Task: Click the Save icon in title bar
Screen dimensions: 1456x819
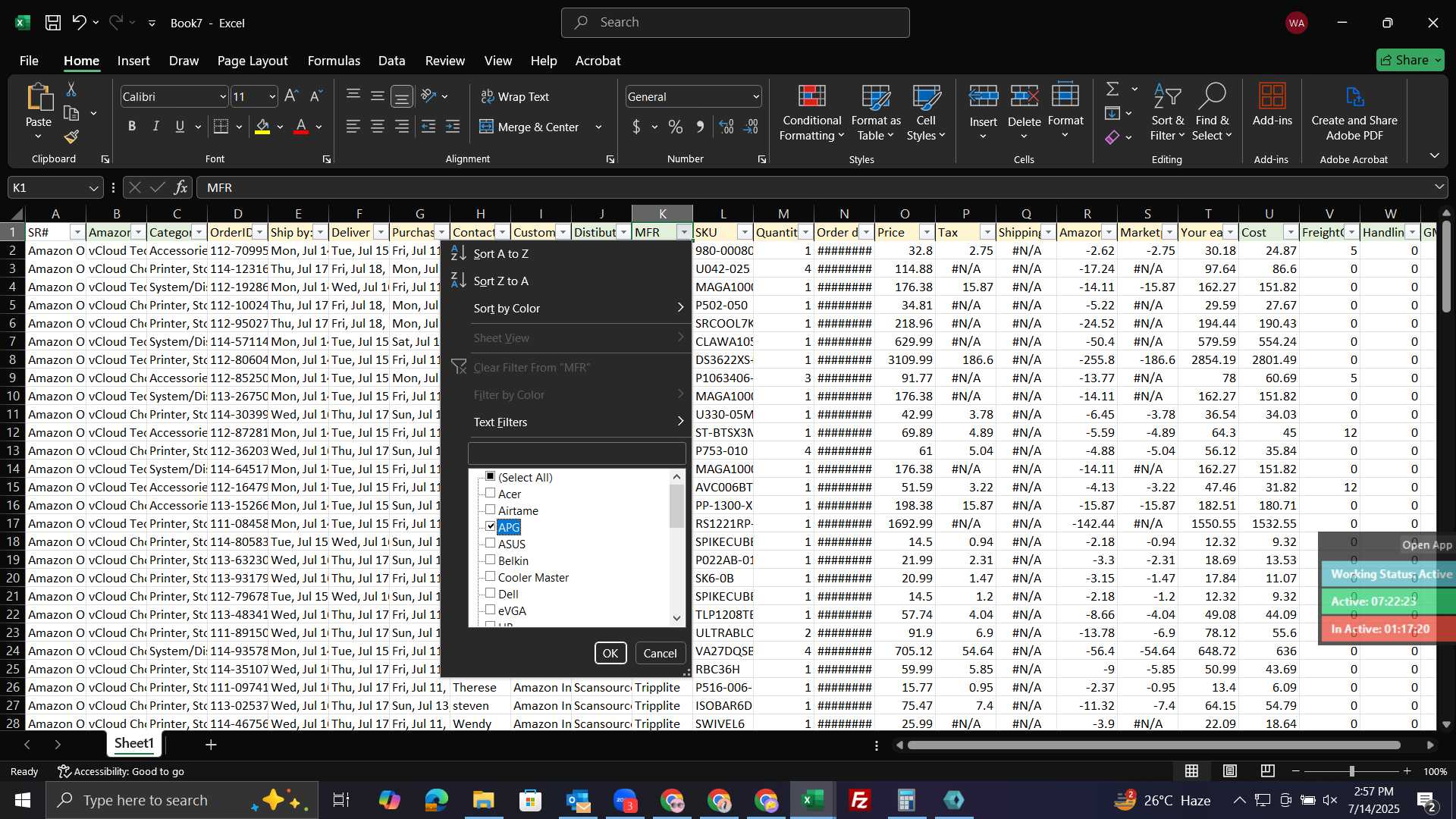Action: coord(52,23)
